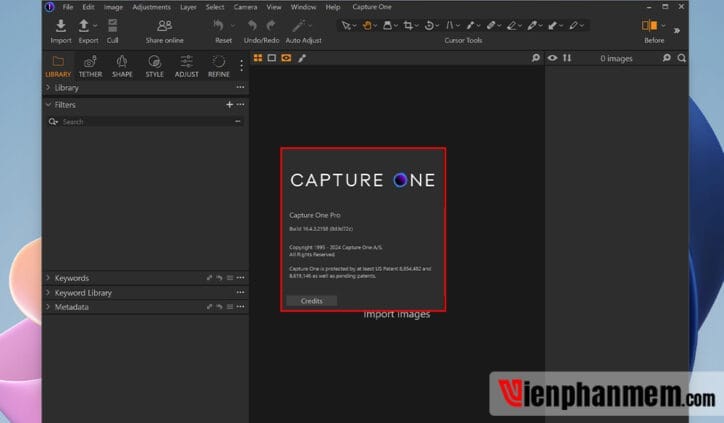Image resolution: width=724 pixels, height=423 pixels.
Task: Toggle browser eye visibility icon
Action: tap(552, 58)
